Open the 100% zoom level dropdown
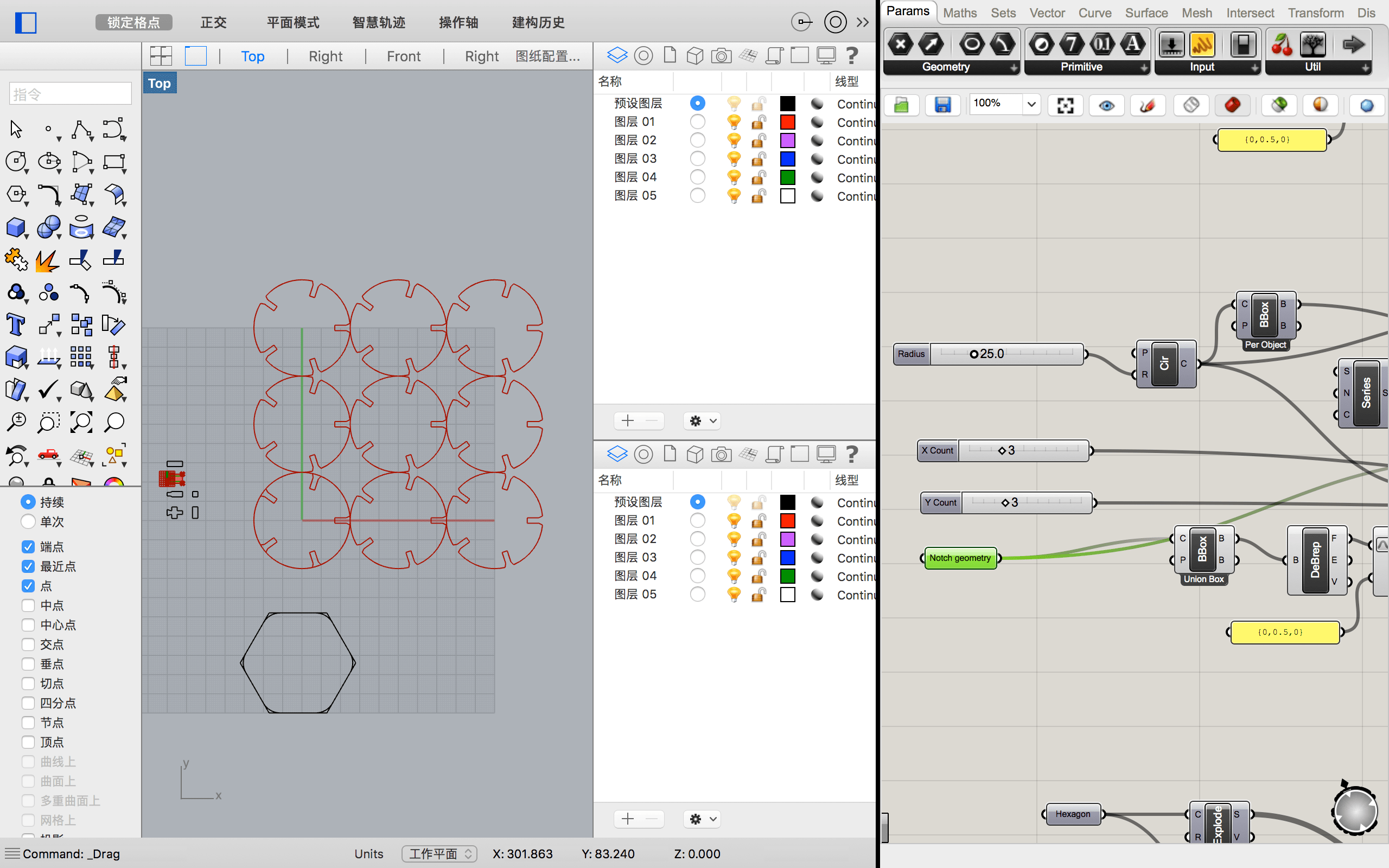The height and width of the screenshot is (868, 1389). [x=1031, y=105]
